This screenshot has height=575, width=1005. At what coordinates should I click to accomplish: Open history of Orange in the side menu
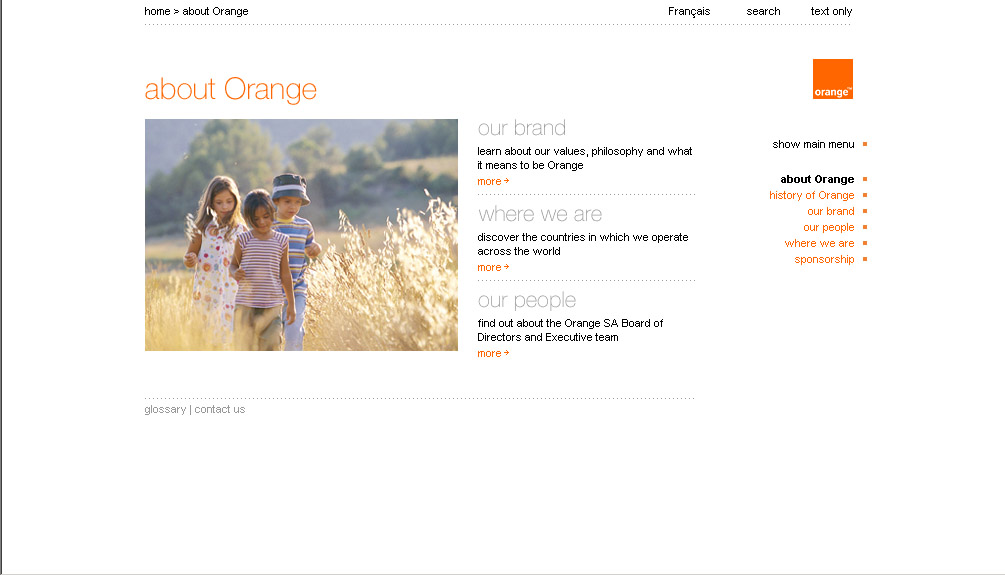point(811,195)
